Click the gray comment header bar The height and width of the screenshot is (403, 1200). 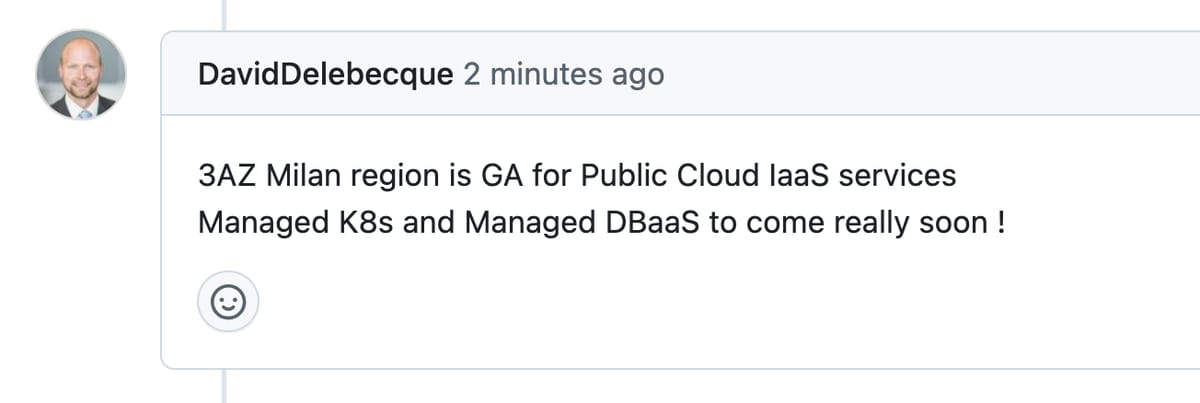click(900, 74)
